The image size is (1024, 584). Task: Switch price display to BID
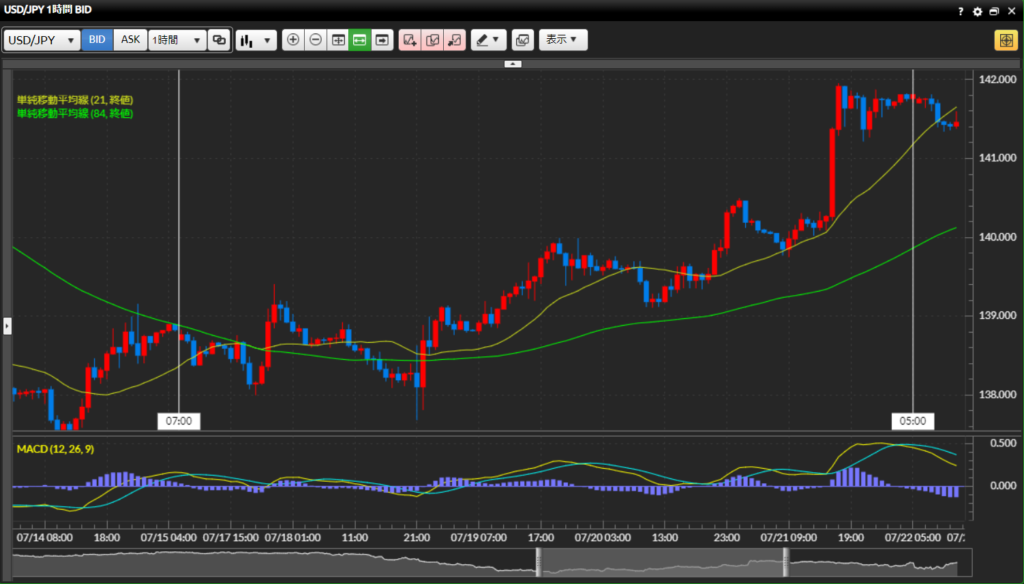point(97,40)
